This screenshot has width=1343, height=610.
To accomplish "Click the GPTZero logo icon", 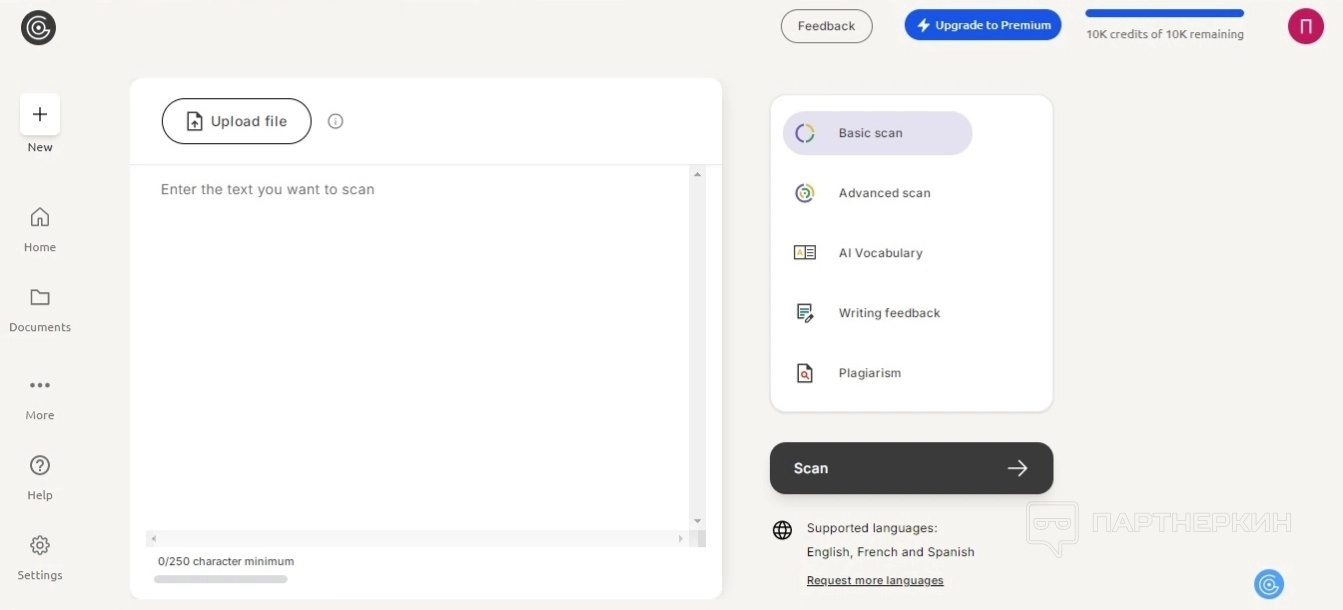I will (38, 28).
